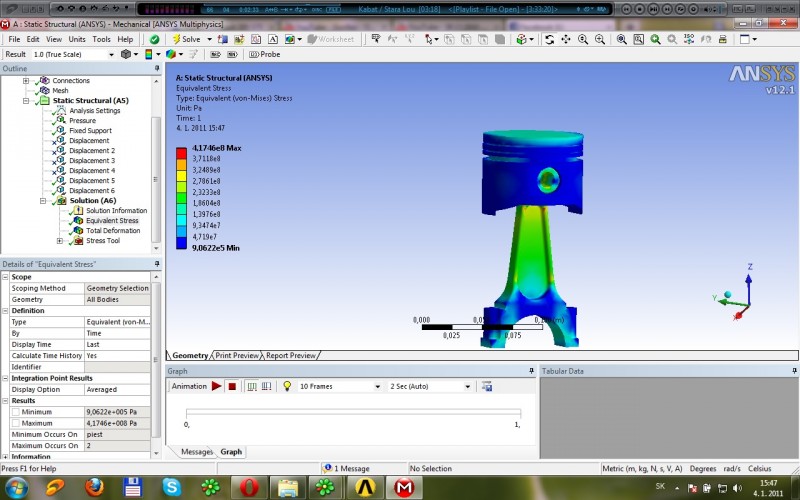Stop the animation playback
This screenshot has width=800, height=500.
232,386
